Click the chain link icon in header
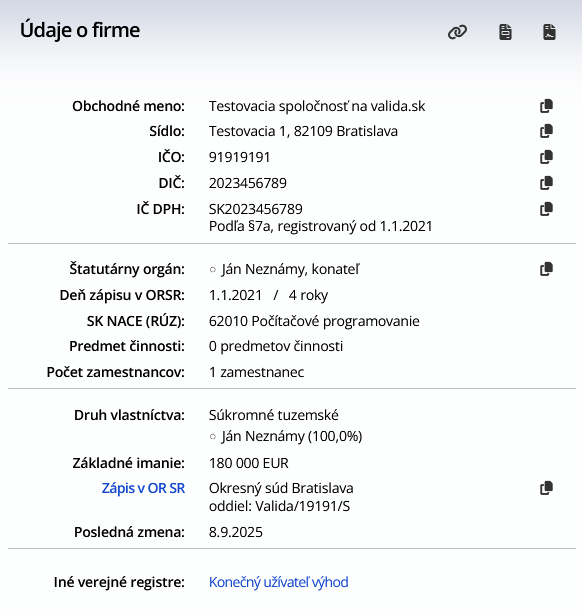582x611 pixels. click(x=457, y=32)
